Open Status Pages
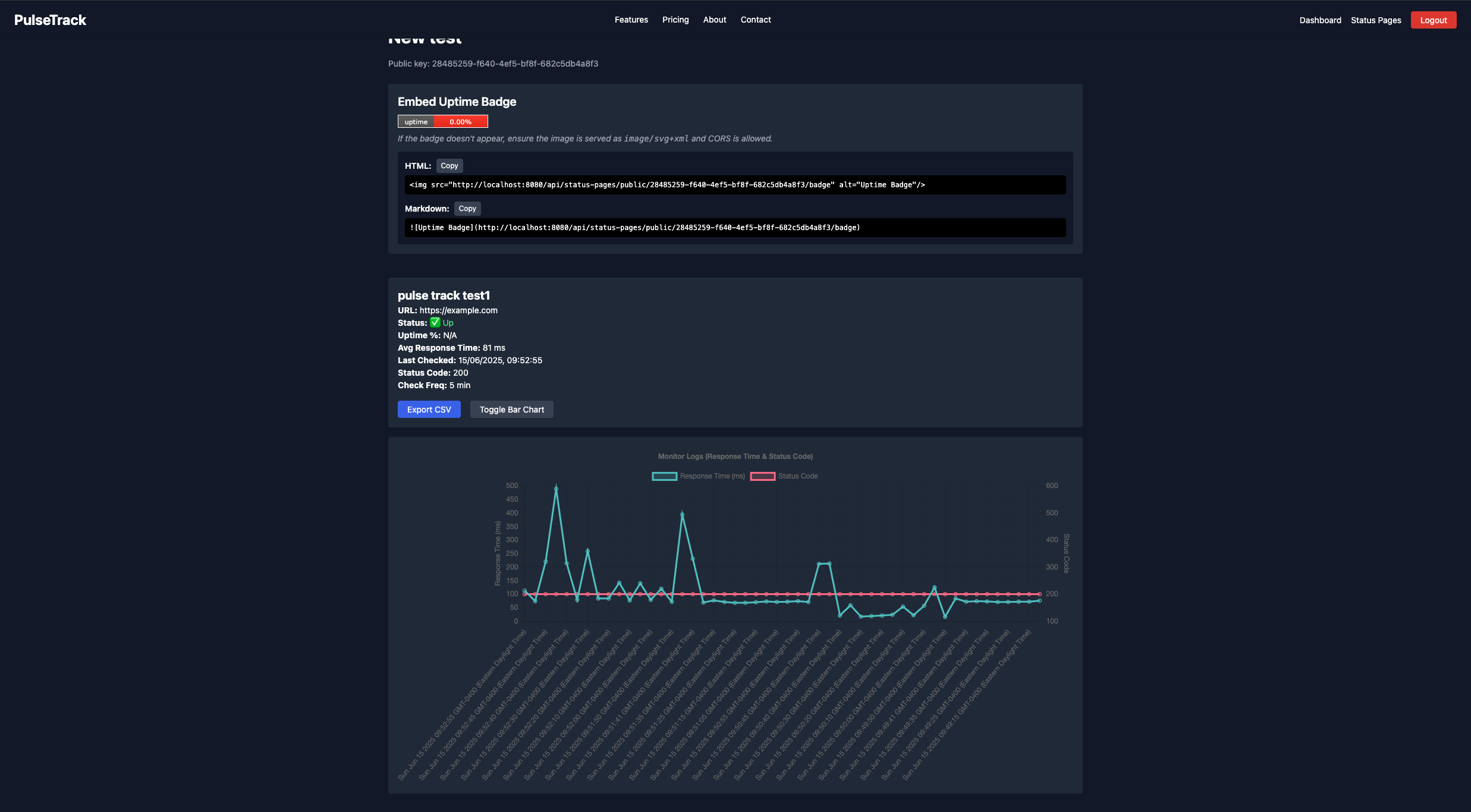 pyautogui.click(x=1376, y=20)
